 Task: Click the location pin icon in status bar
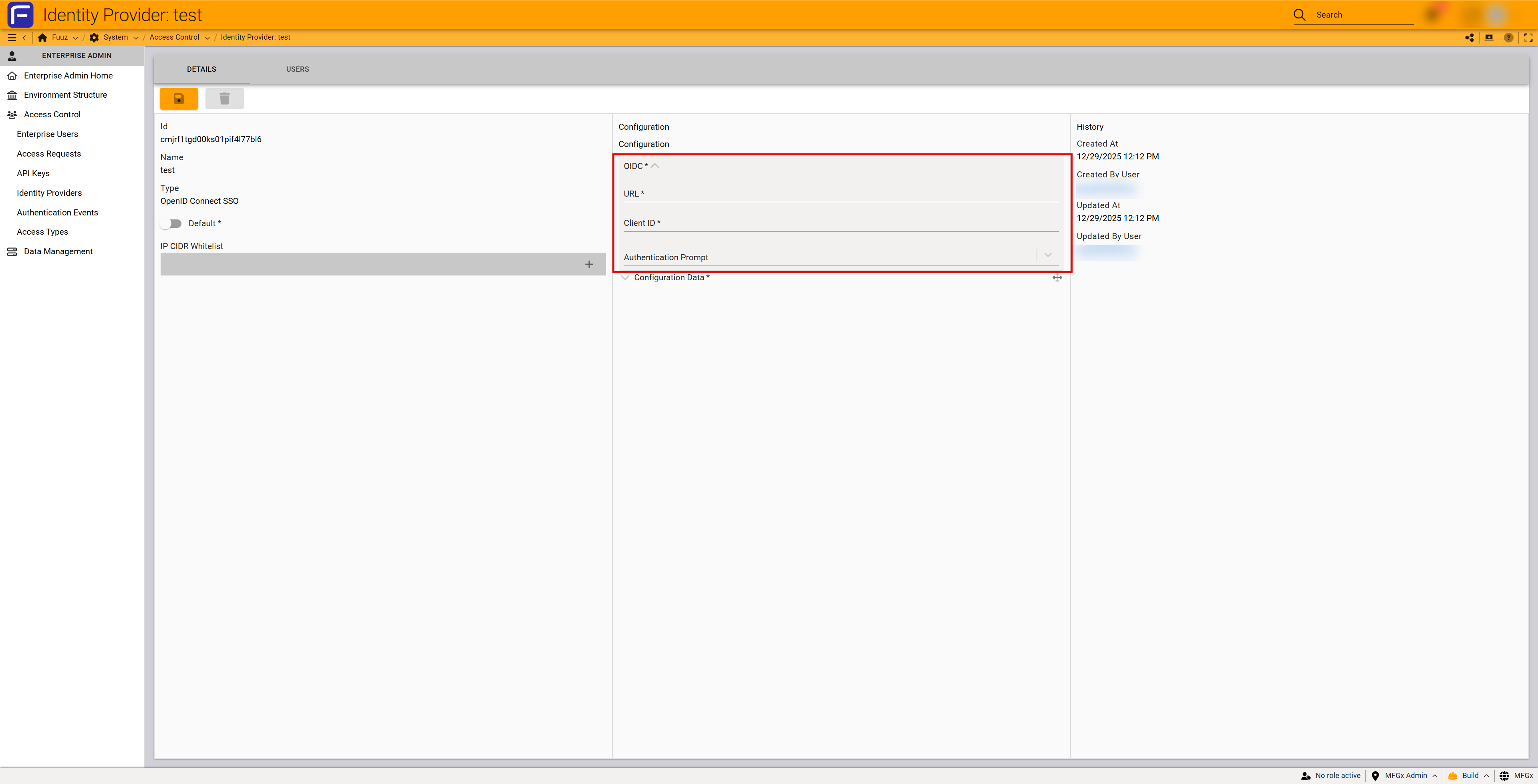(x=1375, y=776)
